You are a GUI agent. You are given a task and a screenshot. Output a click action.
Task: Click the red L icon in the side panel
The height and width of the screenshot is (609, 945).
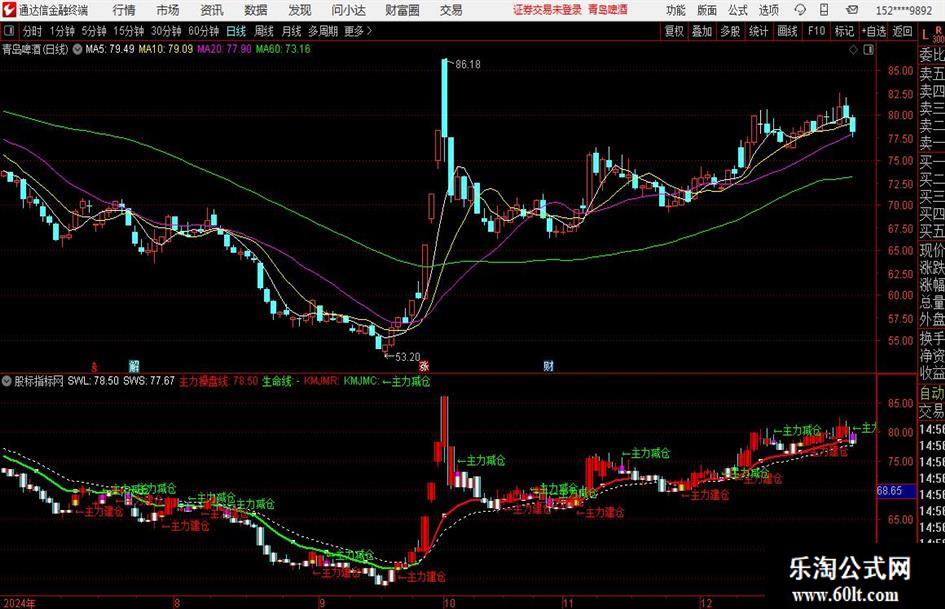pyautogui.click(x=925, y=36)
